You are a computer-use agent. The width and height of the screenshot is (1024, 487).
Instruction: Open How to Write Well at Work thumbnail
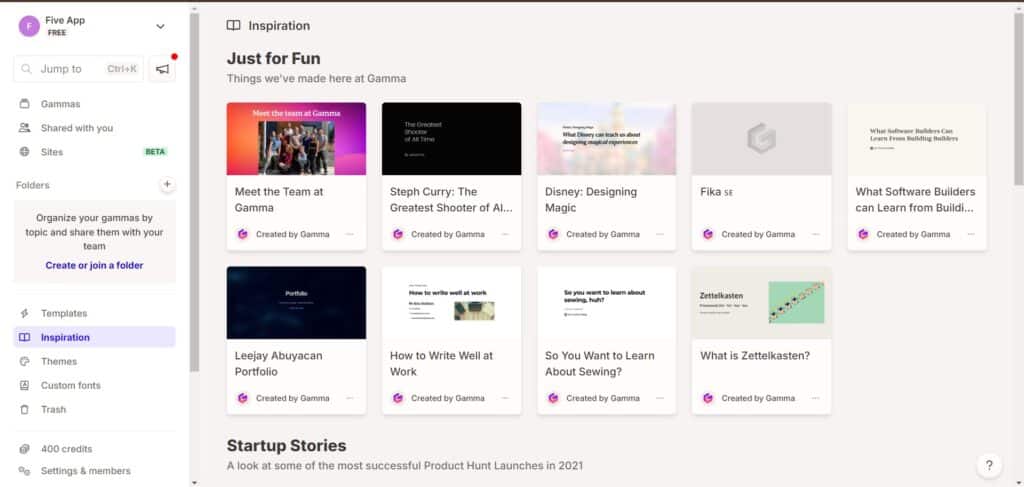click(x=451, y=302)
